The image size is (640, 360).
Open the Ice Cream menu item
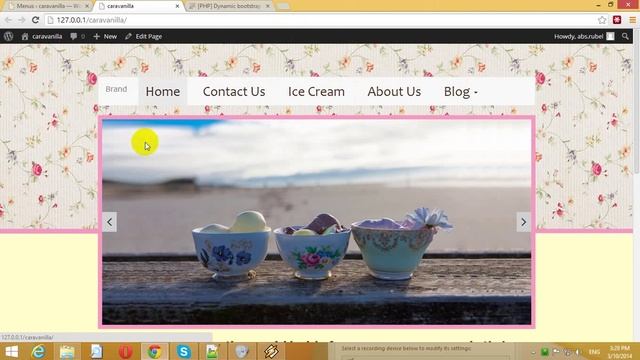point(316,91)
